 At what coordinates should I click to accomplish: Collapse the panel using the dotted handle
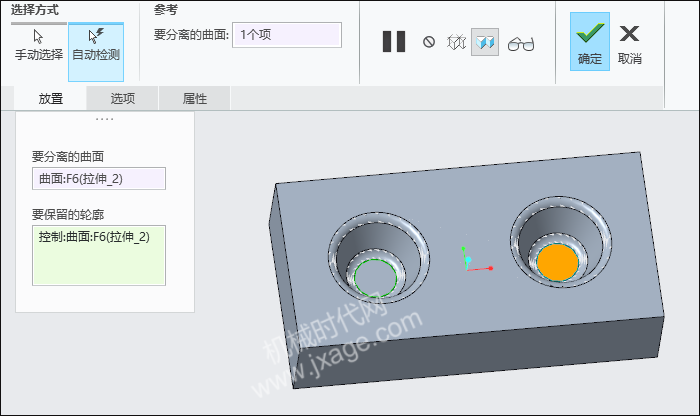point(104,119)
